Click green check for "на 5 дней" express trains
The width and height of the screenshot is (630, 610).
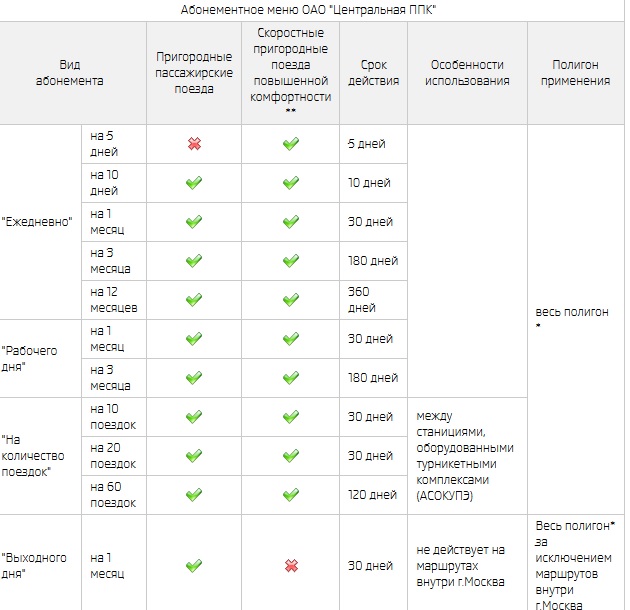pos(291,144)
